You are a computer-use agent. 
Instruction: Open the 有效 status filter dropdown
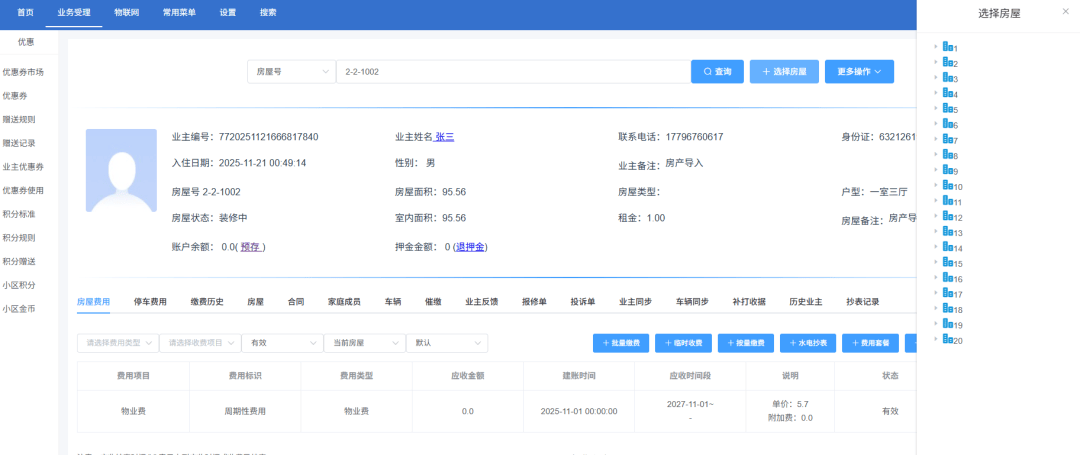point(281,343)
